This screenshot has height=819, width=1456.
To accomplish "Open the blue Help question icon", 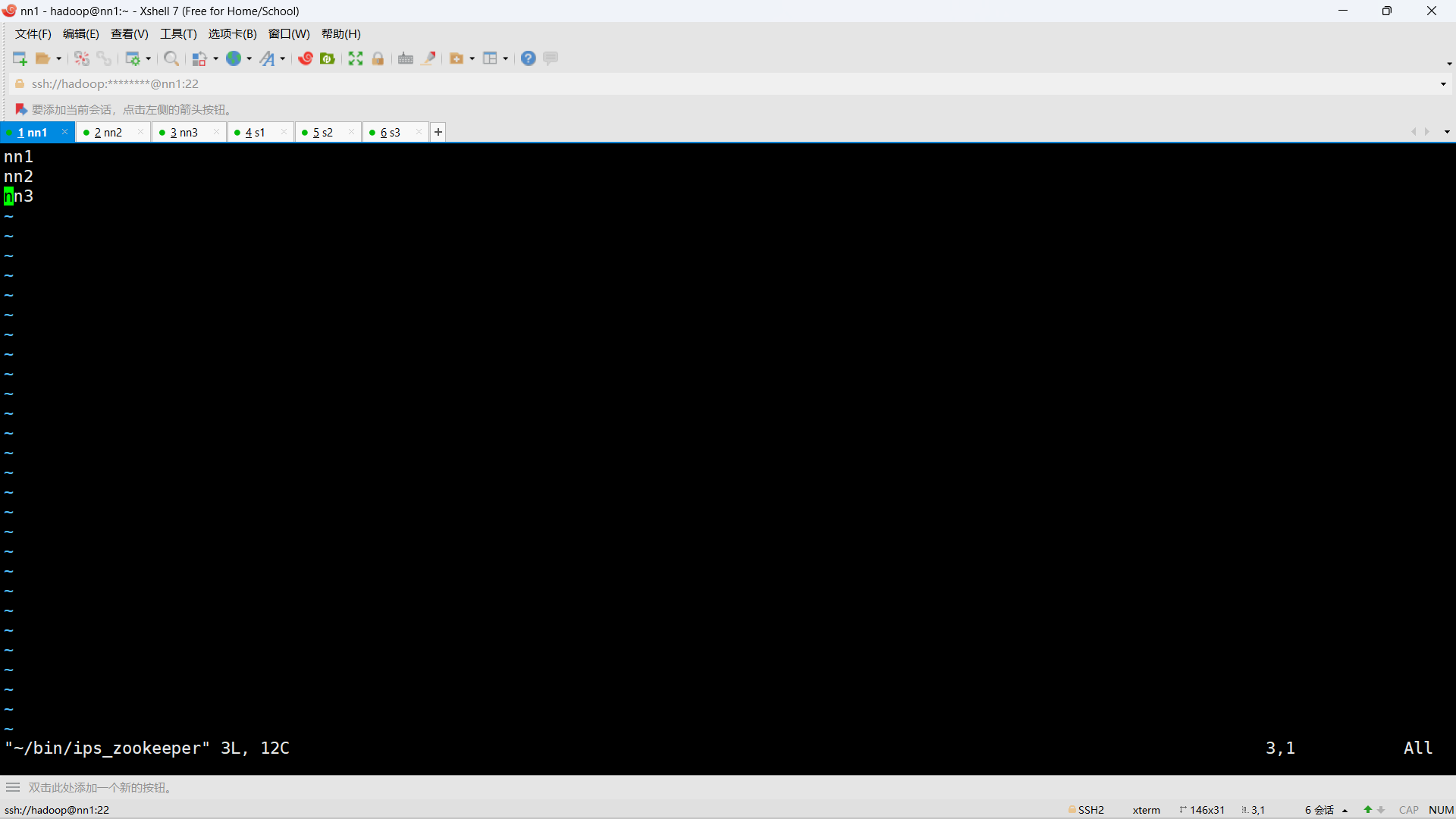I will click(x=529, y=58).
